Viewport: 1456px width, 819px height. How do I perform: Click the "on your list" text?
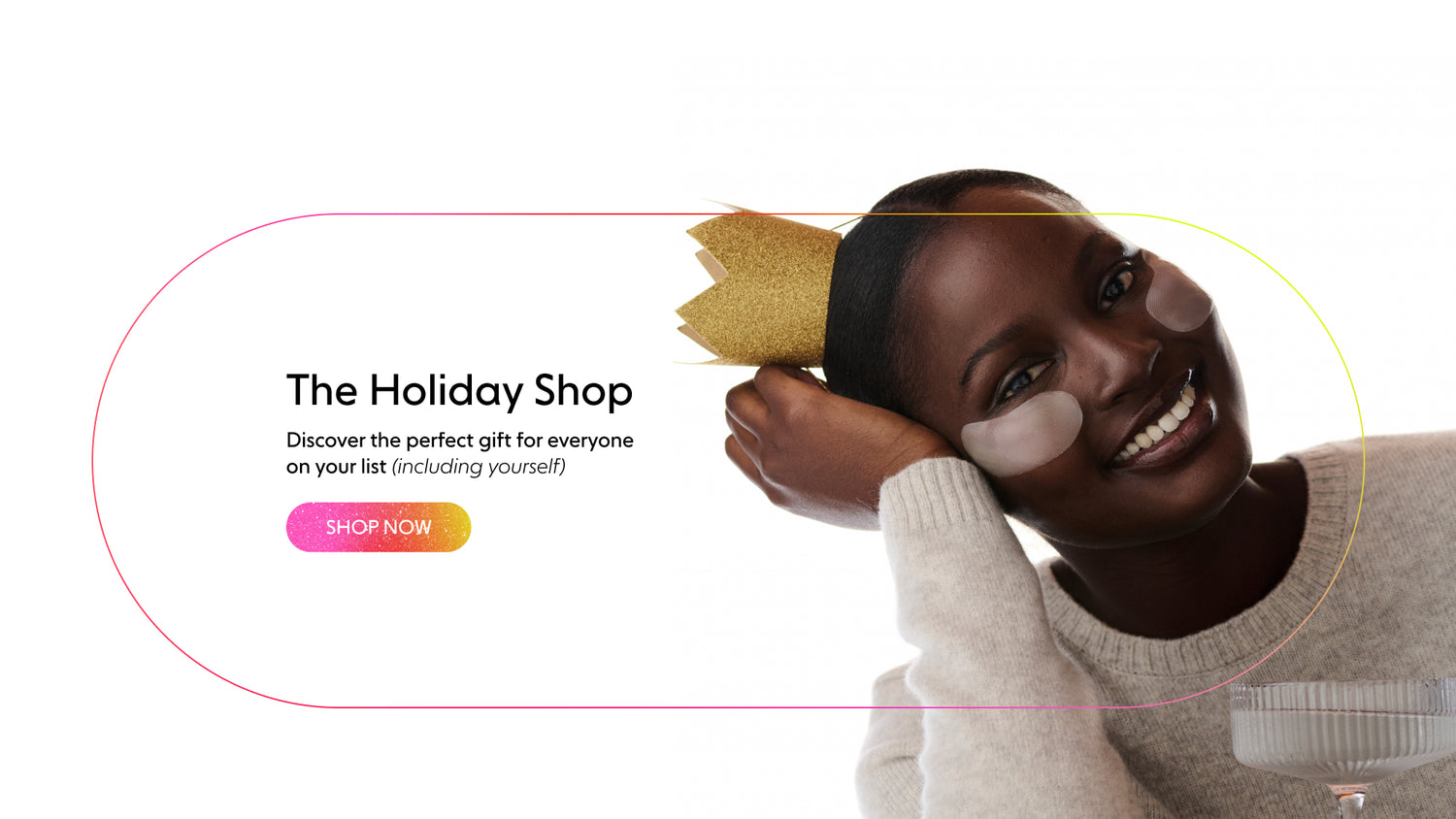[x=336, y=467]
